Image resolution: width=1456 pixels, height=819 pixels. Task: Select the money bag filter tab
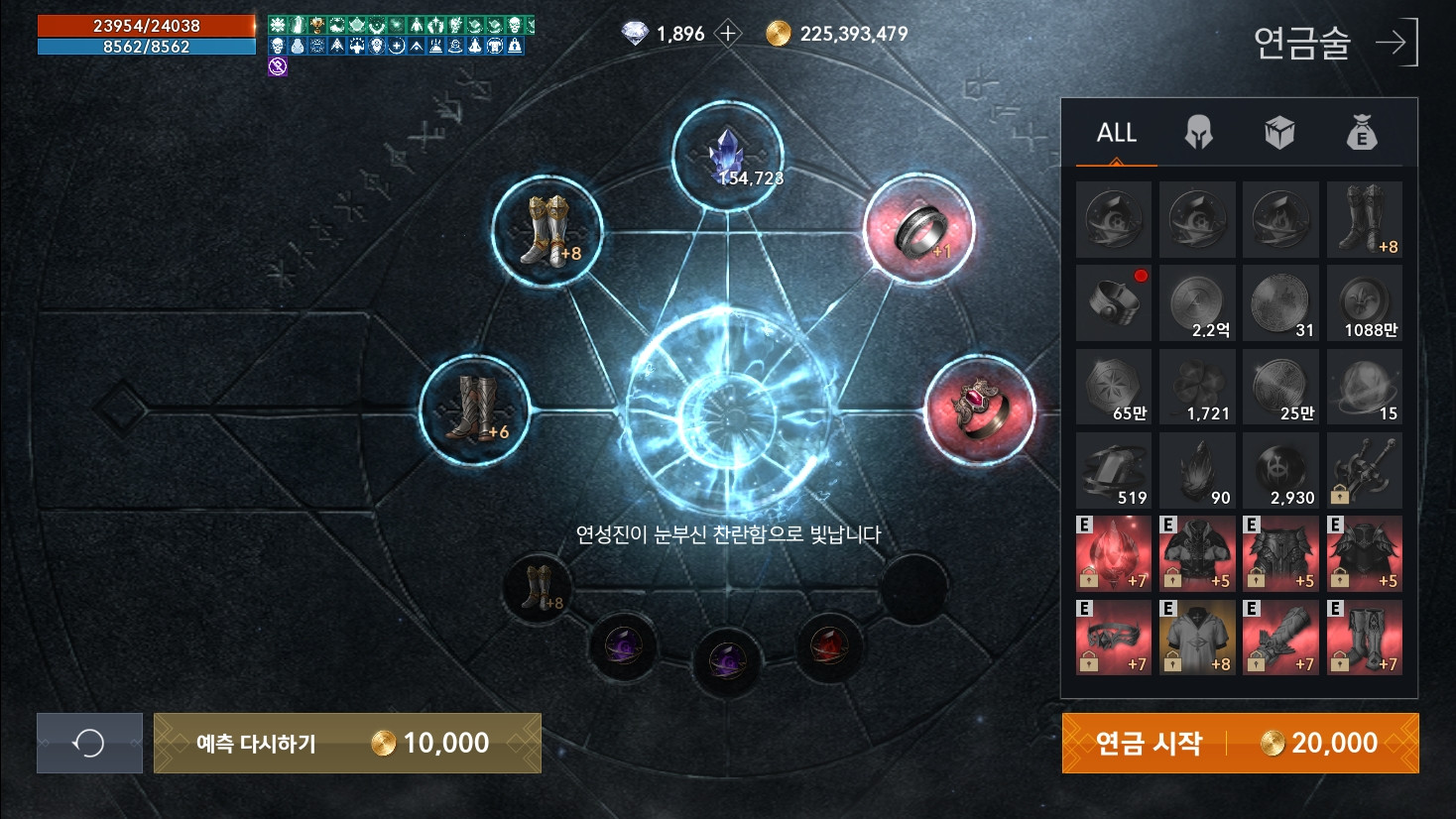point(1362,133)
